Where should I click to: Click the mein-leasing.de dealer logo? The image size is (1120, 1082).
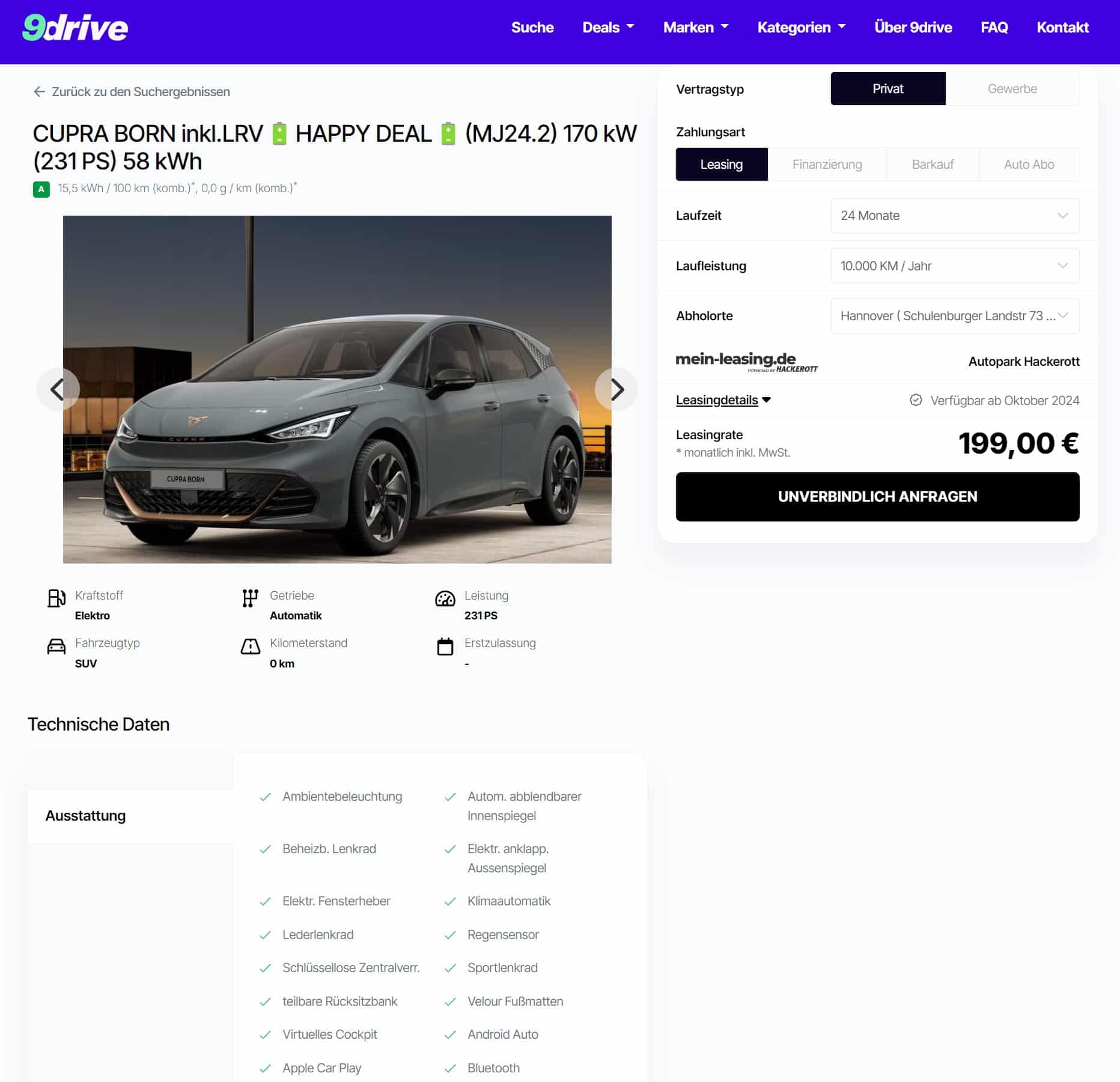746,362
